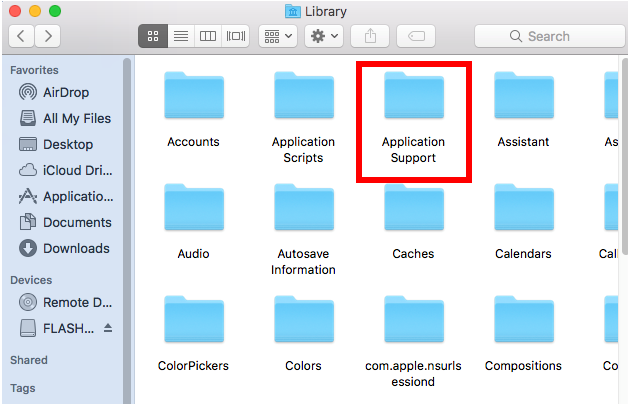Viewport: 628px width, 404px height.
Task: Select the Calendars folder
Action: 524,222
